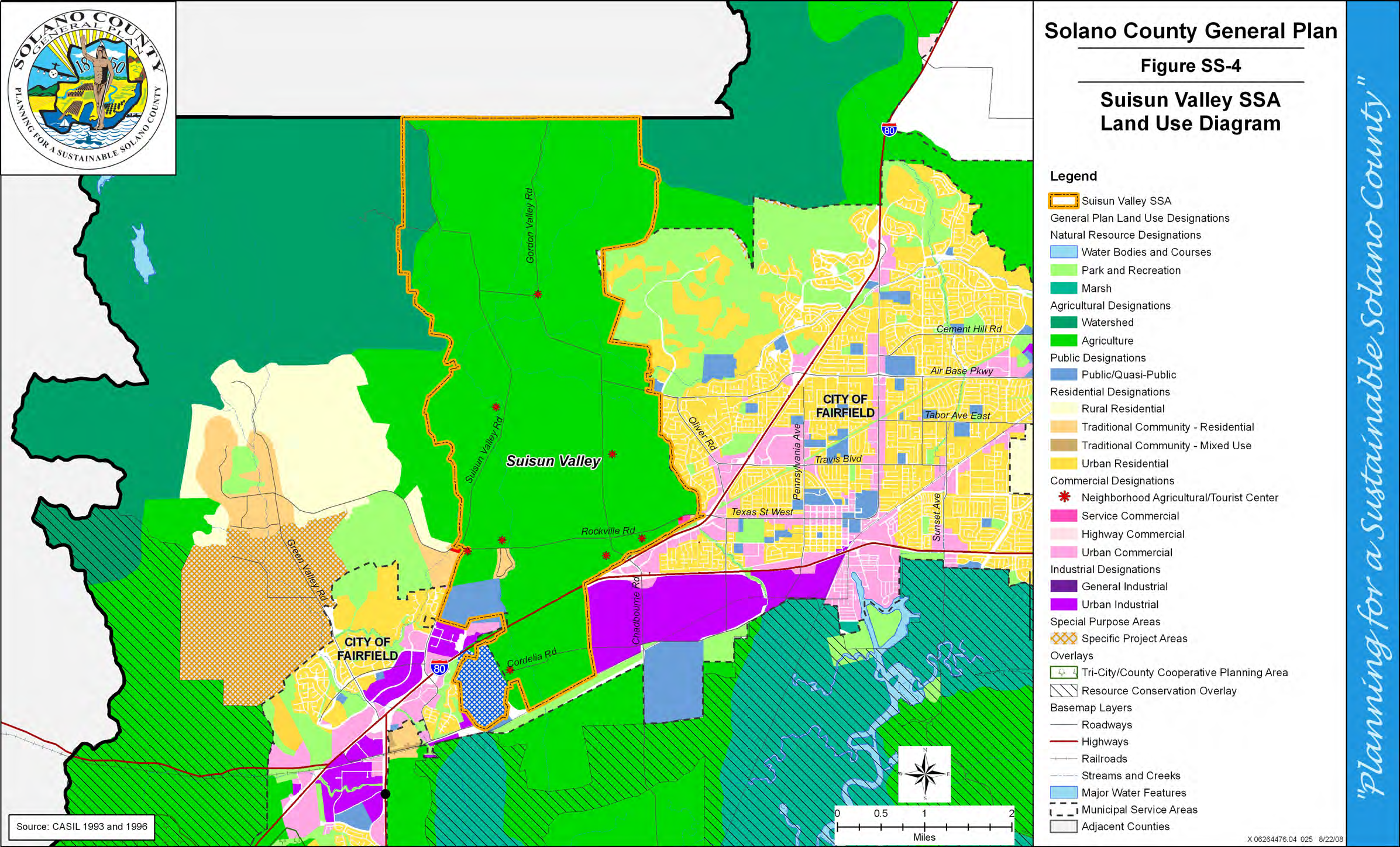Click the Suisun Valley SSA boundary legend symbol
Image resolution: width=1400 pixels, height=847 pixels.
click(x=1064, y=201)
